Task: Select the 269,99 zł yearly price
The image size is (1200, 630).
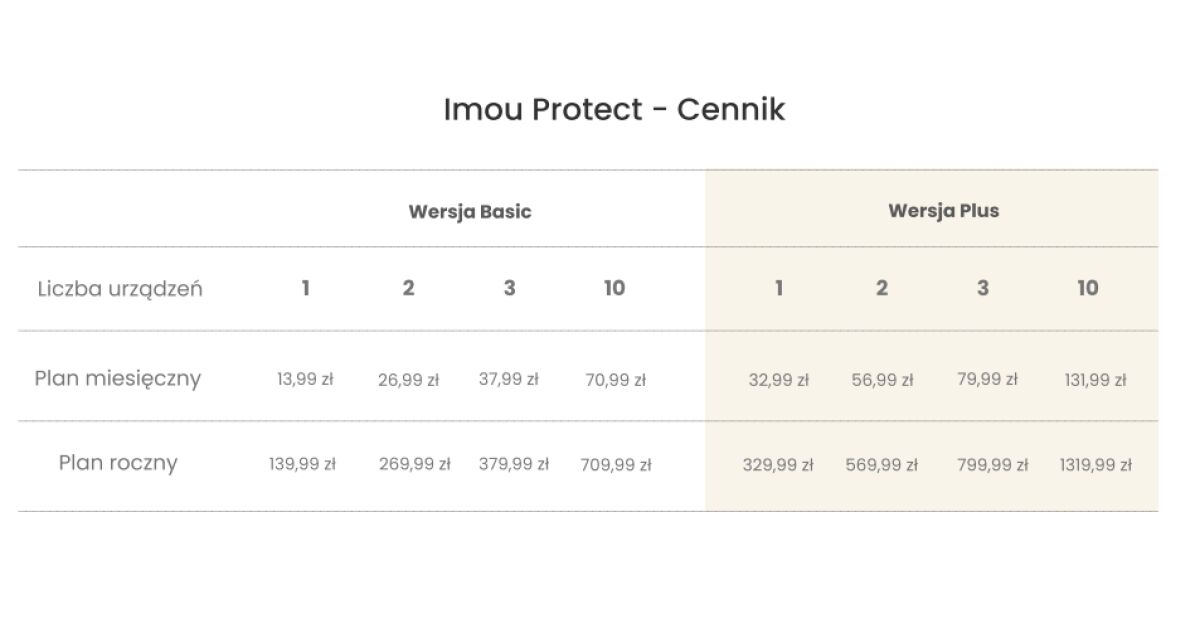Action: 414,464
